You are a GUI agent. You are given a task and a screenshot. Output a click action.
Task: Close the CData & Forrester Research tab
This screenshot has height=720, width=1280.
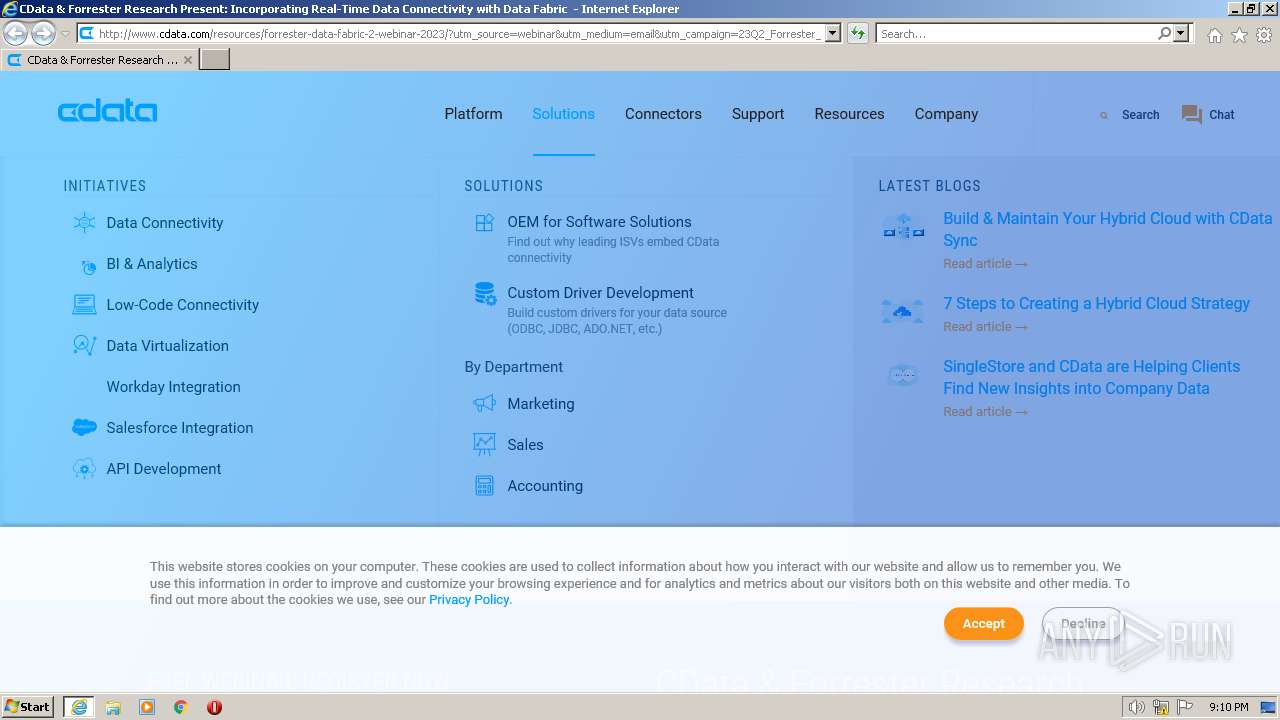pyautogui.click(x=188, y=60)
